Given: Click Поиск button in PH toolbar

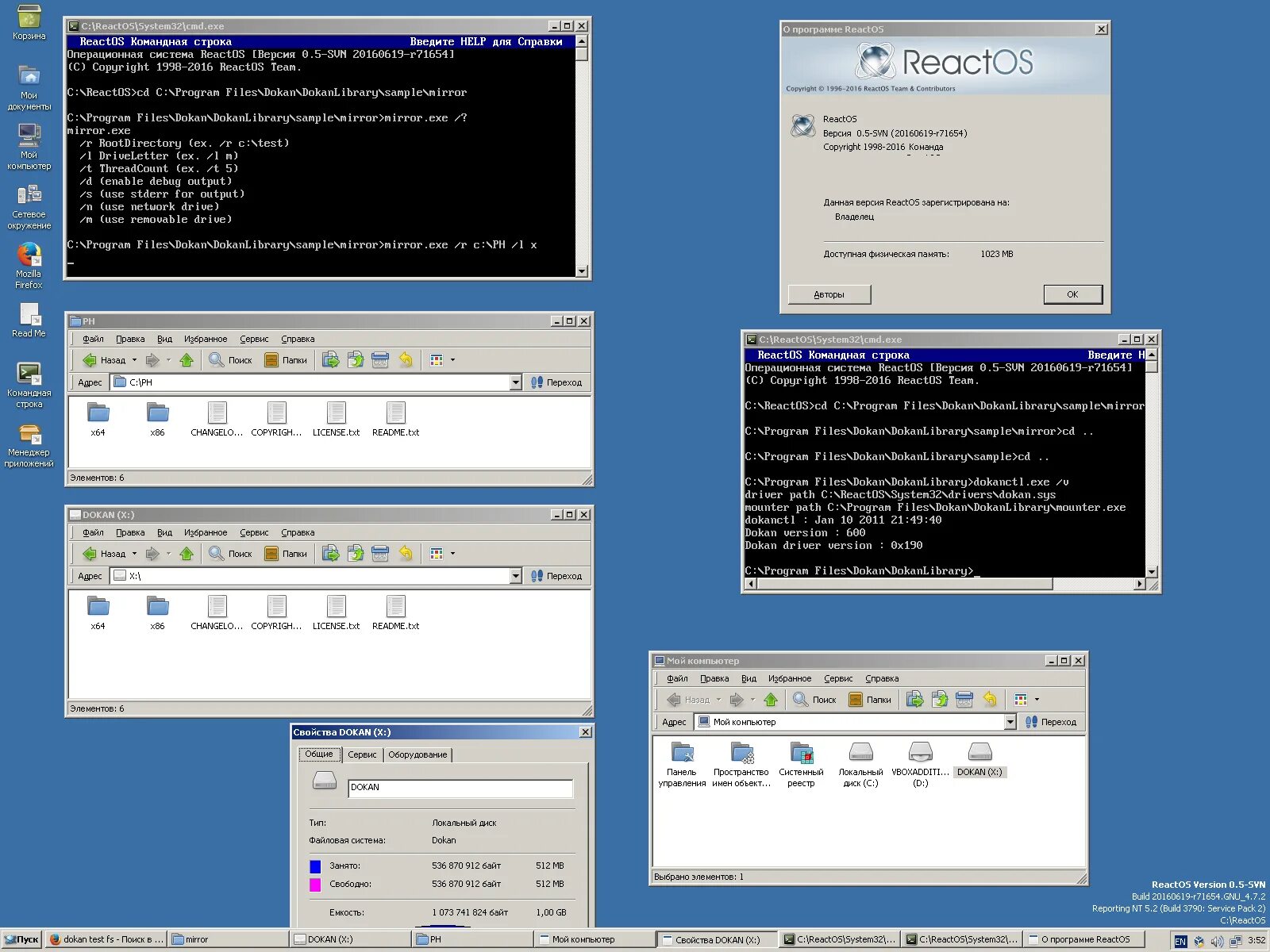Looking at the screenshot, I should 230,360.
